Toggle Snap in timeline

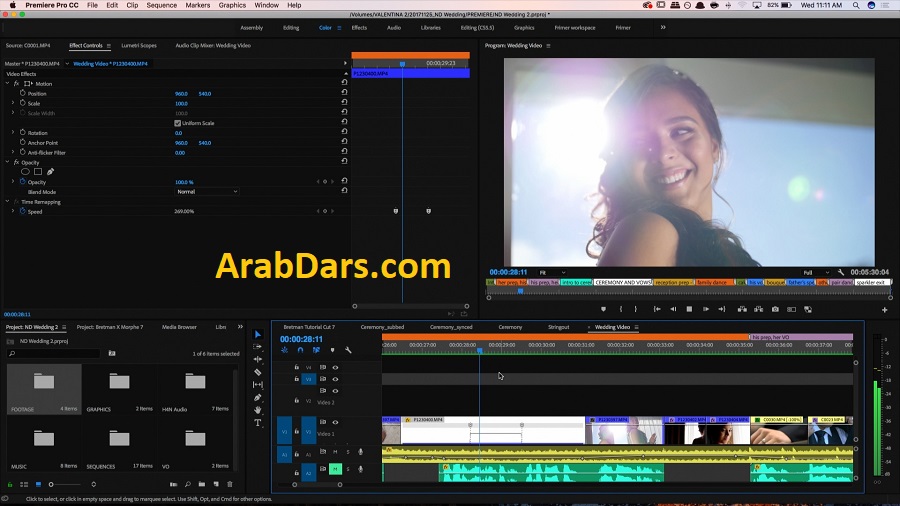pos(300,350)
